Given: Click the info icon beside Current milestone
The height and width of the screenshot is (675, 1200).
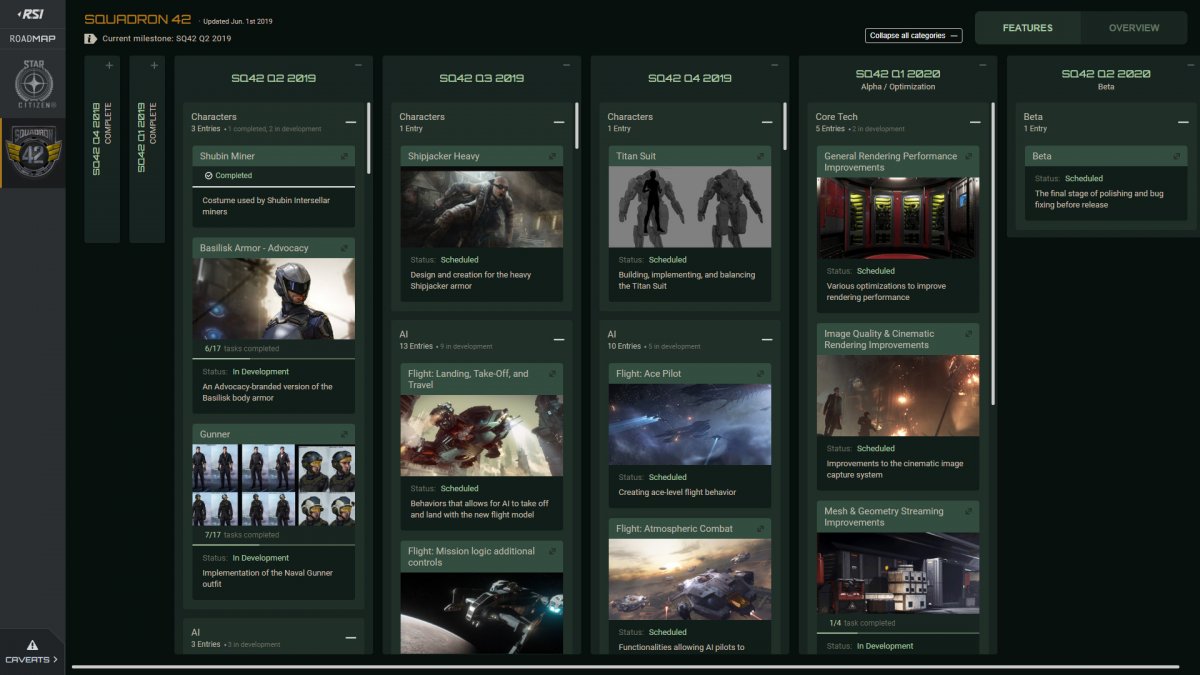Looking at the screenshot, I should 91,38.
